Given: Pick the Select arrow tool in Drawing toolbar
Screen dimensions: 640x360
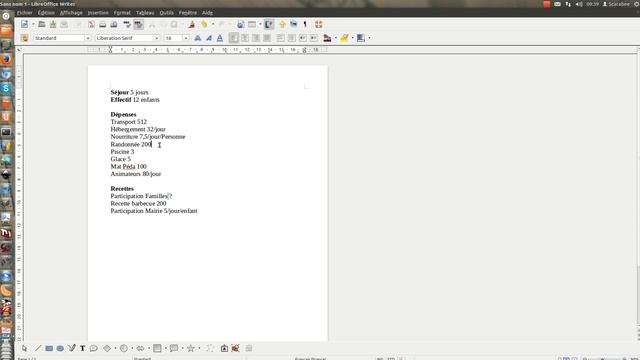Looking at the screenshot, I should [x=24, y=348].
